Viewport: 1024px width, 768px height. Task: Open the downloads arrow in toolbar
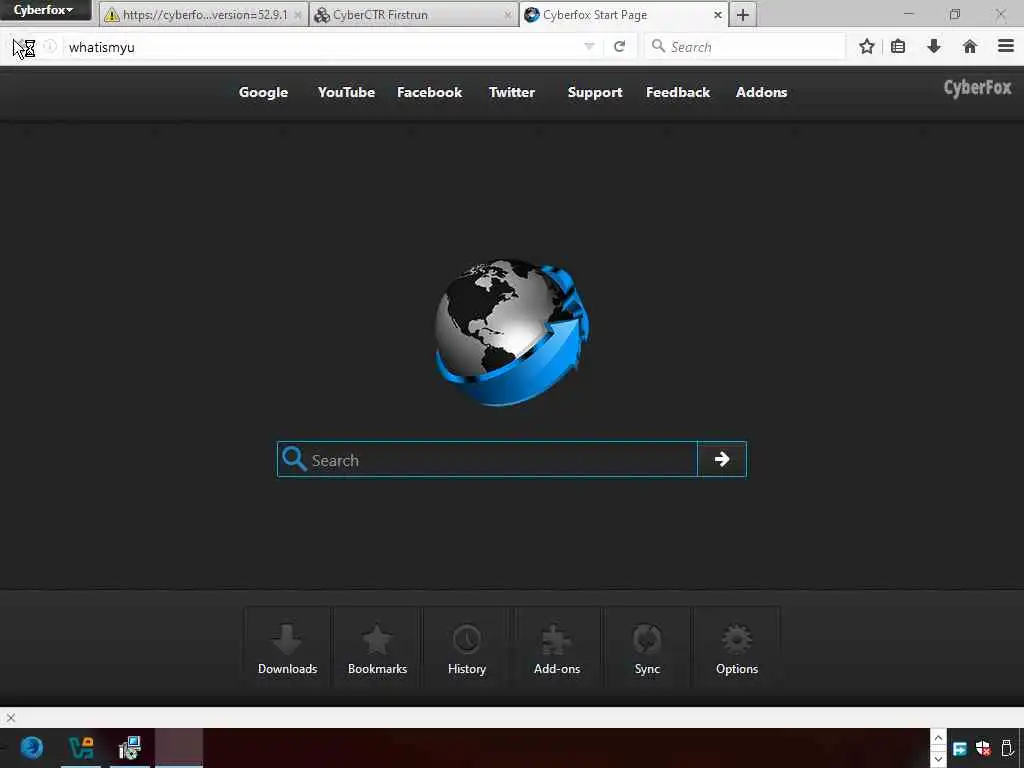coord(934,46)
